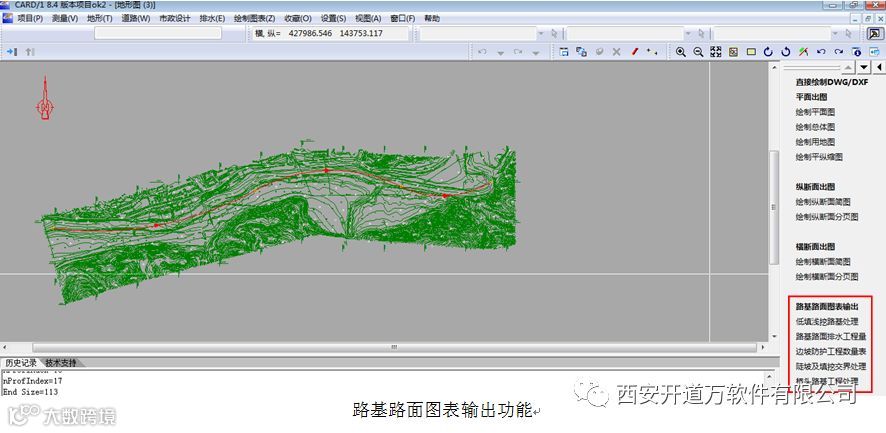Click the rotate clockwise icon

point(768,51)
